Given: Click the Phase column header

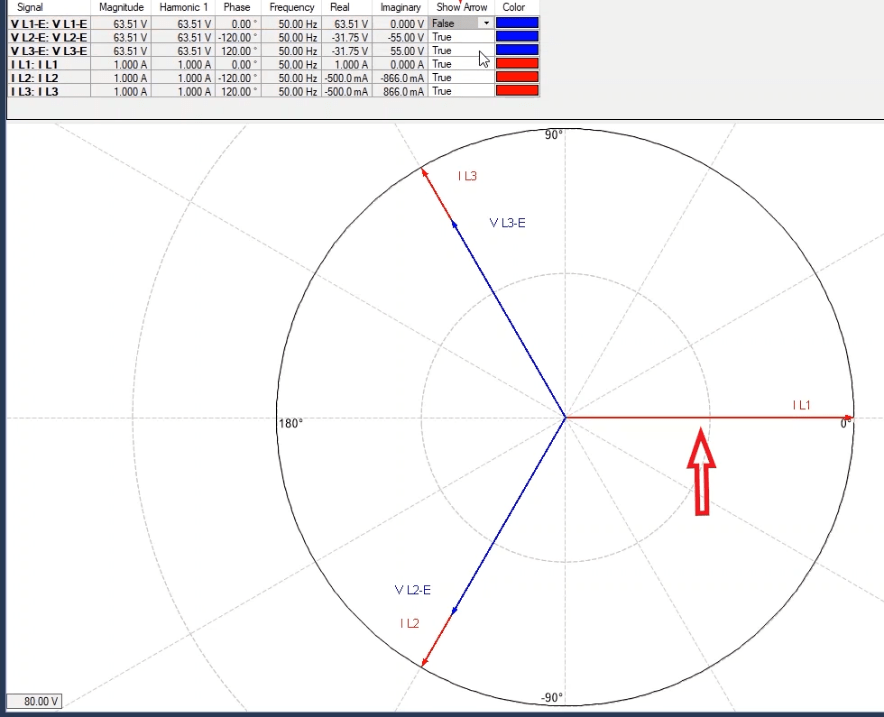Looking at the screenshot, I should pyautogui.click(x=237, y=7).
